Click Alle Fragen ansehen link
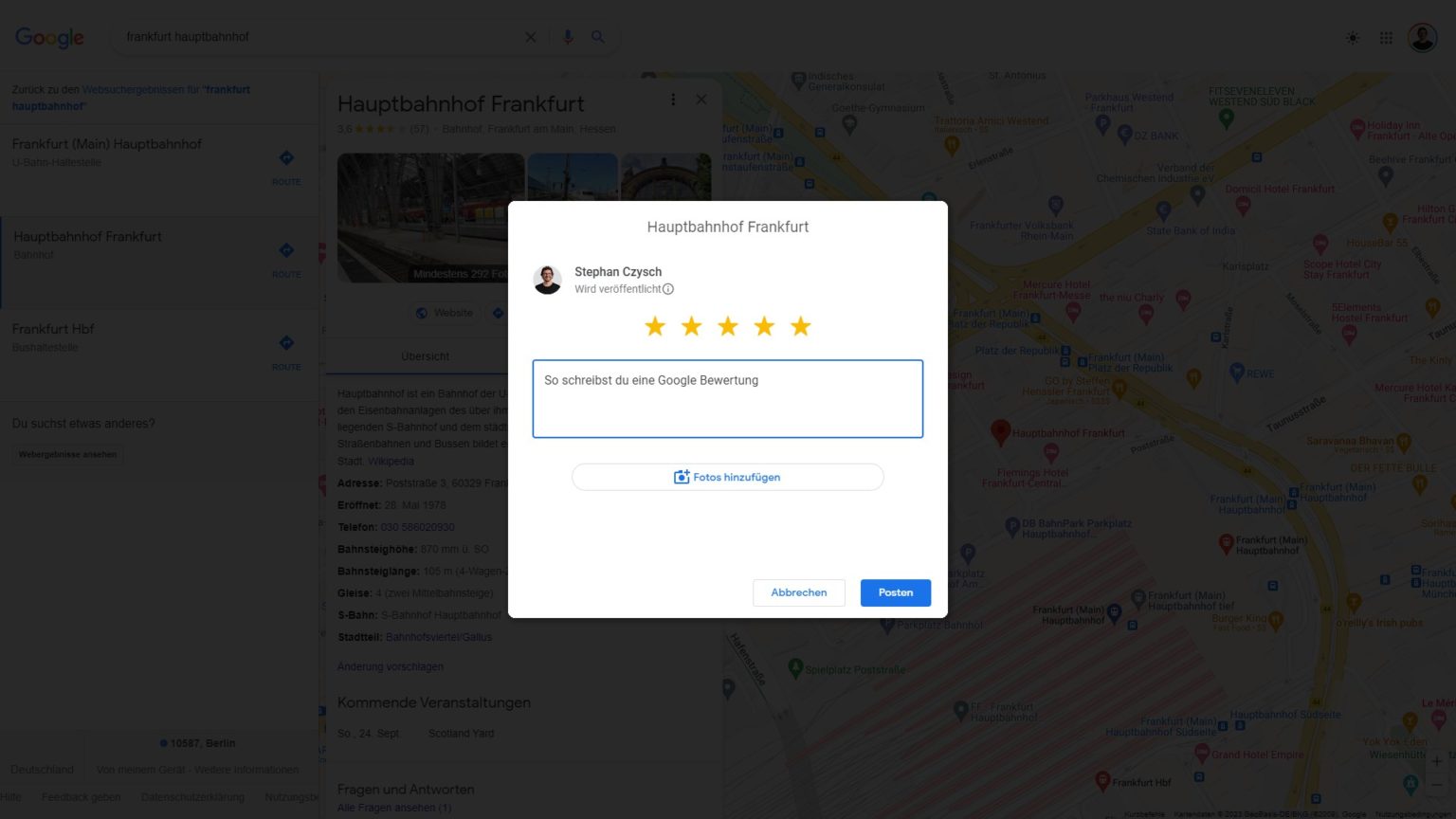 (x=394, y=808)
